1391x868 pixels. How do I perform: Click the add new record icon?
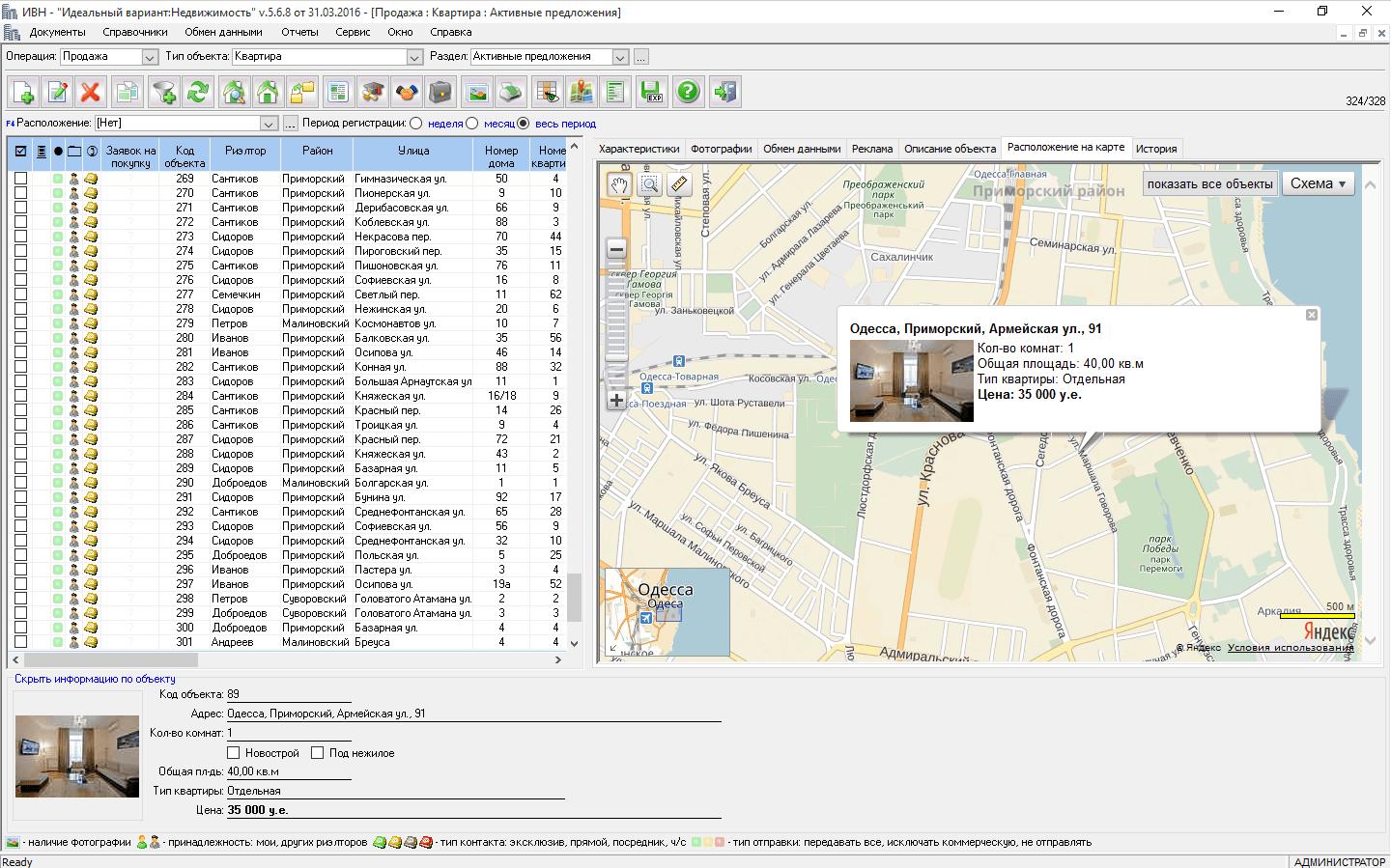[x=24, y=93]
